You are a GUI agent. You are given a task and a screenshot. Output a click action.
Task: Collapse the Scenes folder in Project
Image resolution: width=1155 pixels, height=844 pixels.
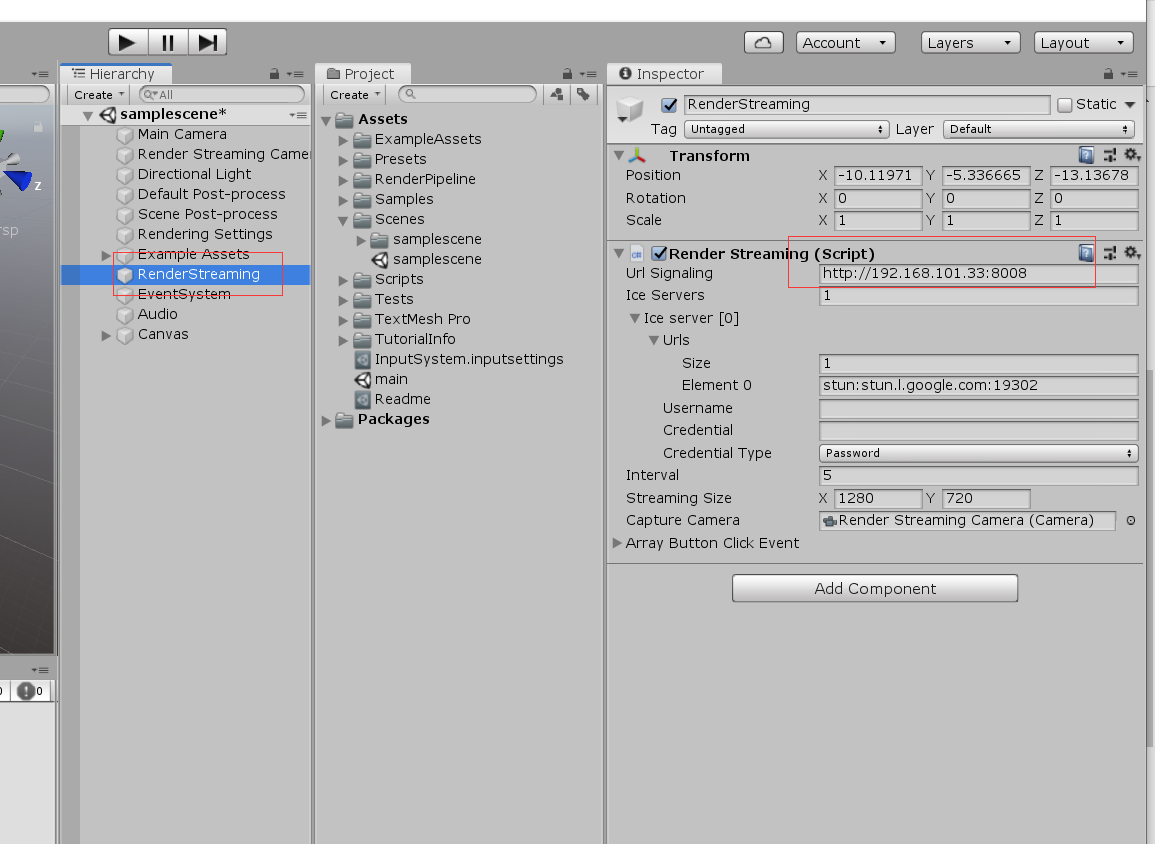coord(344,219)
